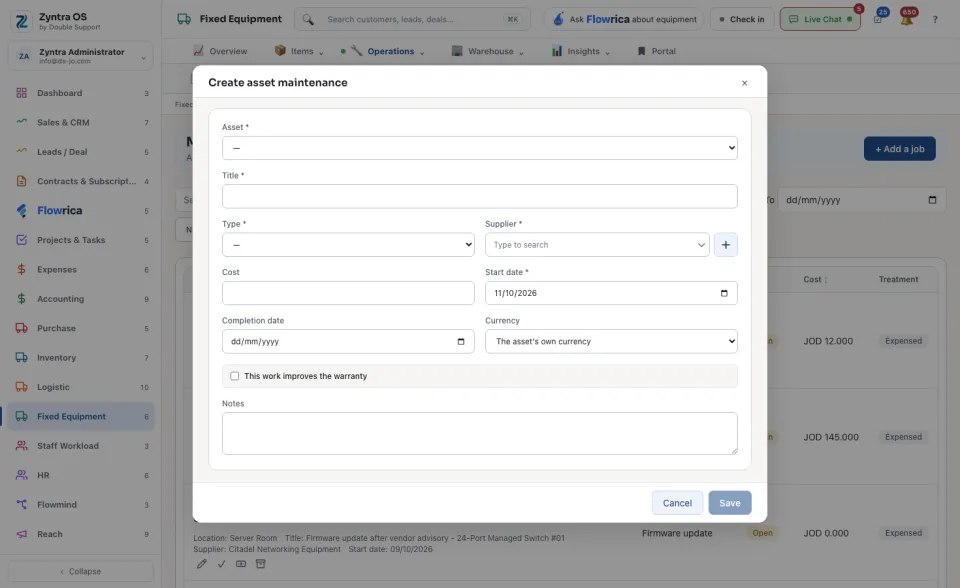Click the Staff Workload people icon

(21, 446)
